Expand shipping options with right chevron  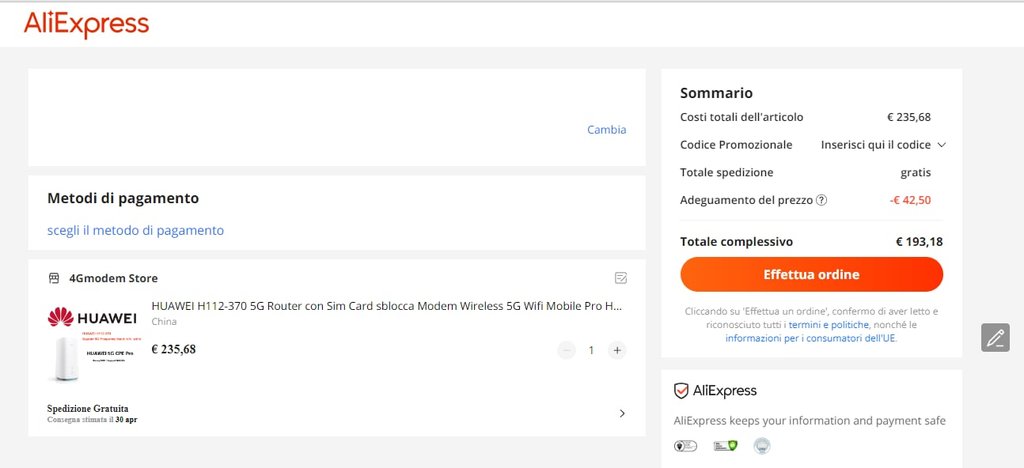[x=622, y=413]
